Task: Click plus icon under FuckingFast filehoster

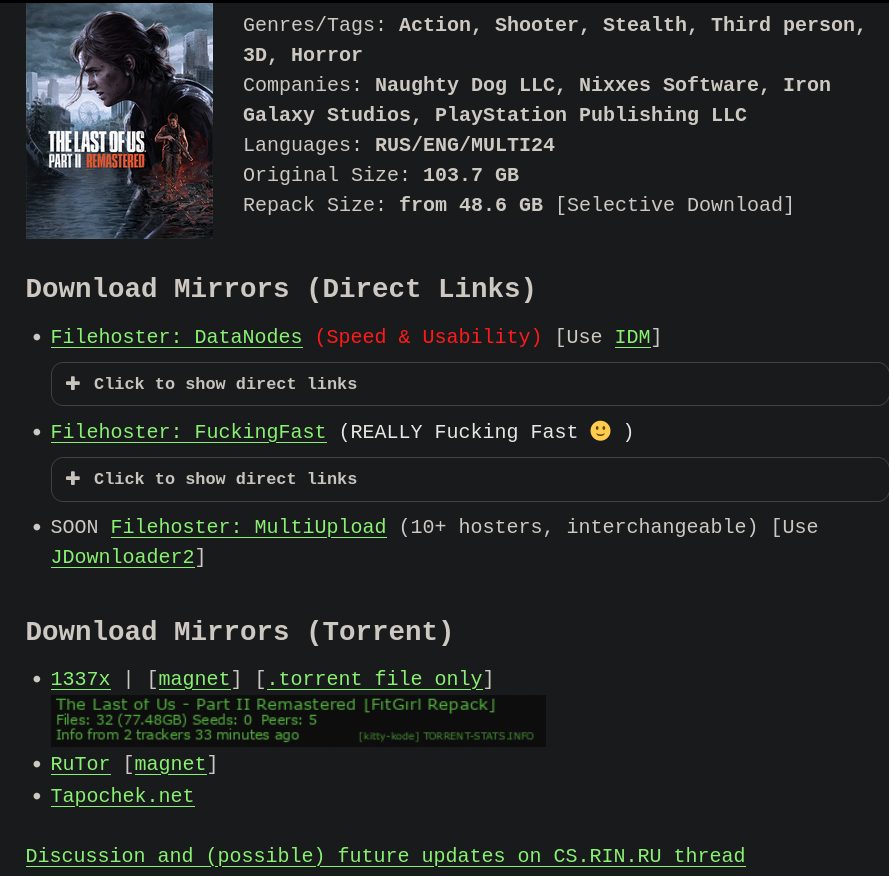Action: [x=73, y=479]
